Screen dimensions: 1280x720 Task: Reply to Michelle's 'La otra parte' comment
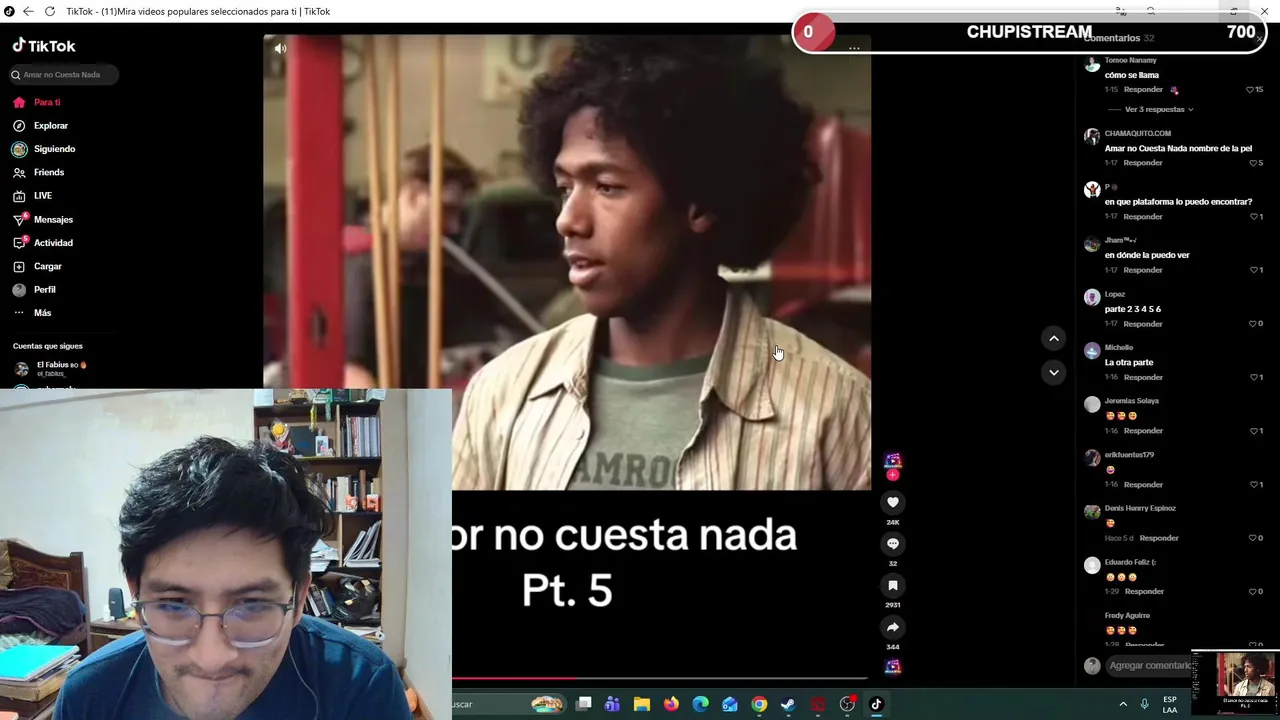coord(1143,377)
